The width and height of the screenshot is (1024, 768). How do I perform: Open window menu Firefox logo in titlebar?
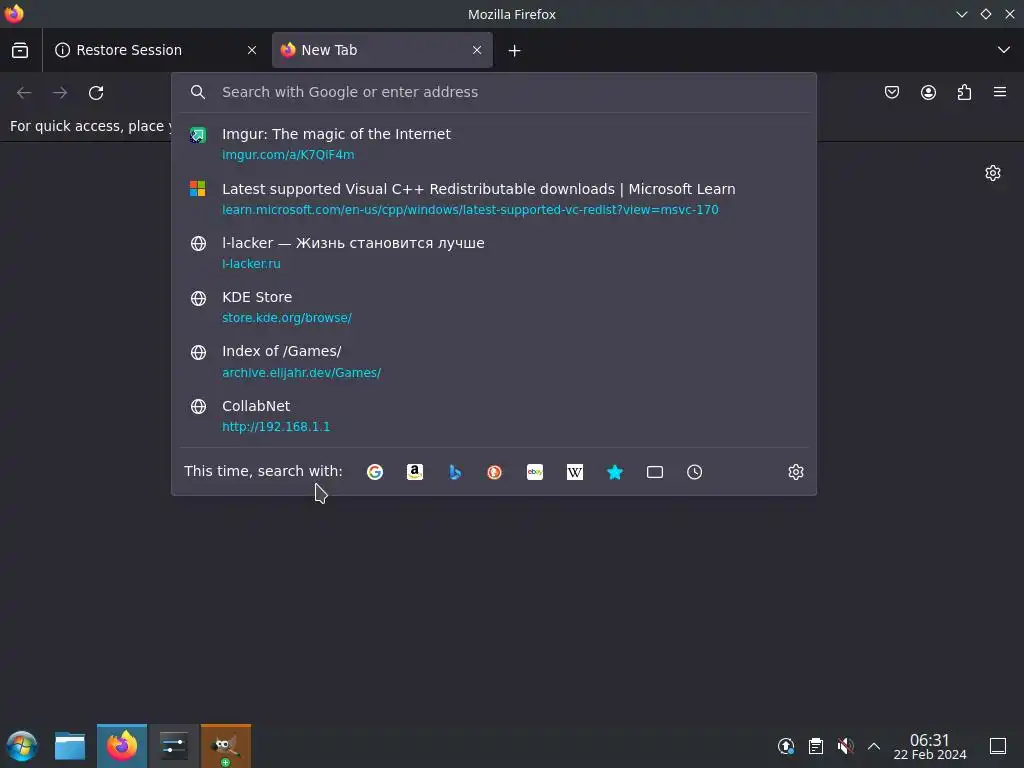point(14,13)
